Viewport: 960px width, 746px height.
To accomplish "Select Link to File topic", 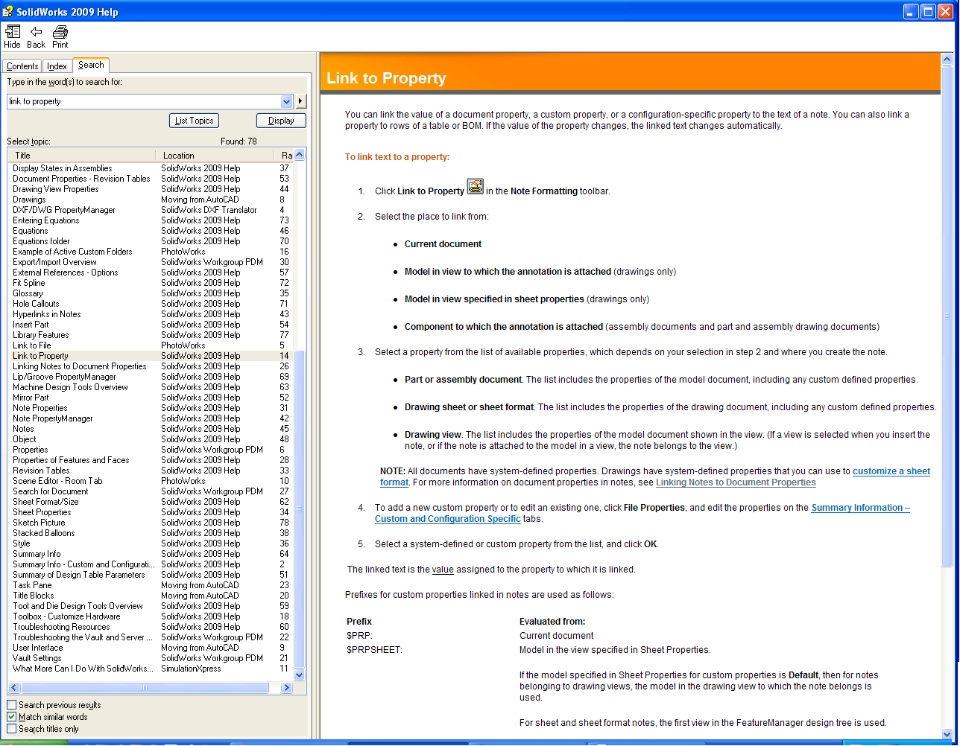I will (32, 345).
